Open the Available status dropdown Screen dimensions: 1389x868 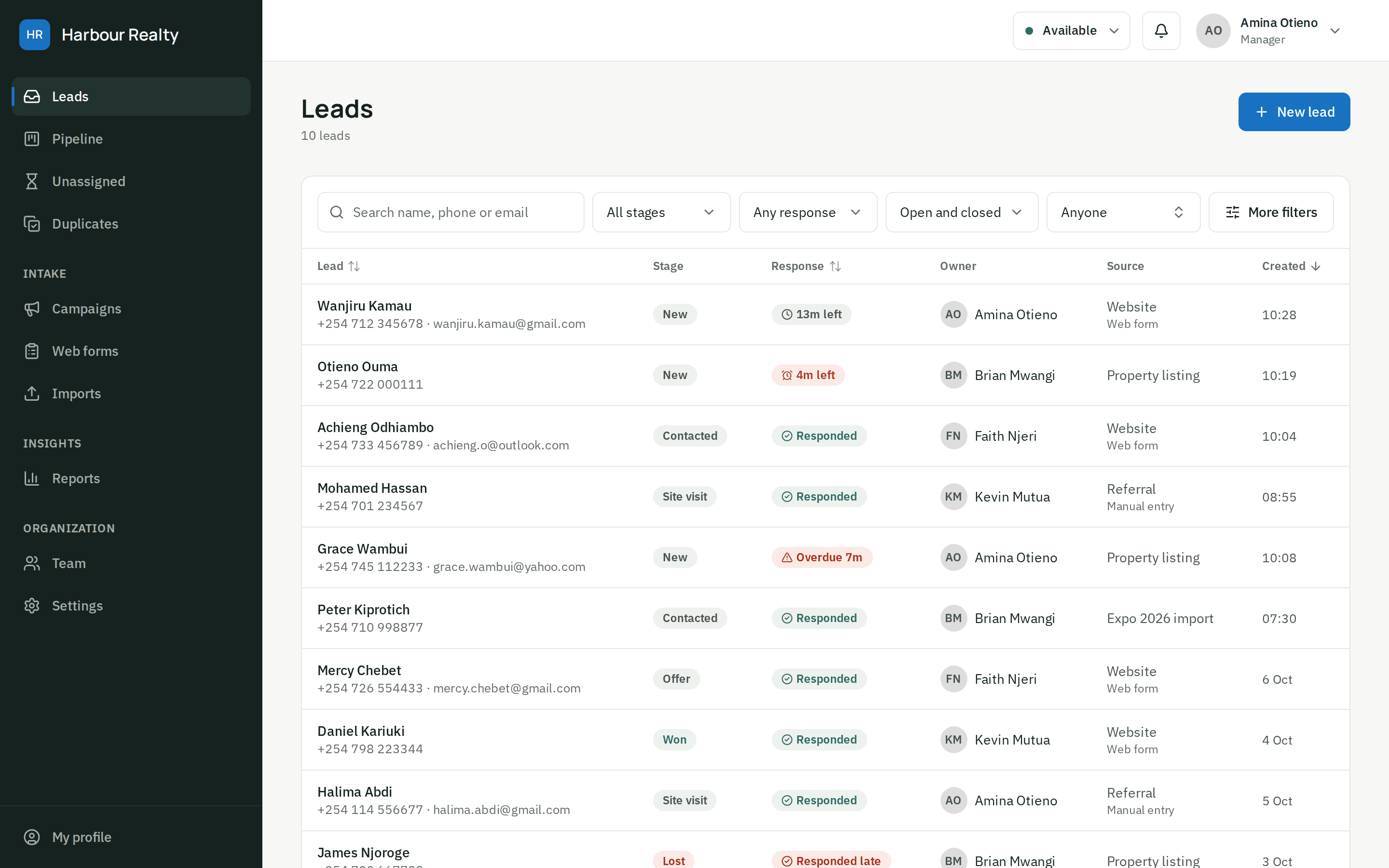coord(1071,30)
